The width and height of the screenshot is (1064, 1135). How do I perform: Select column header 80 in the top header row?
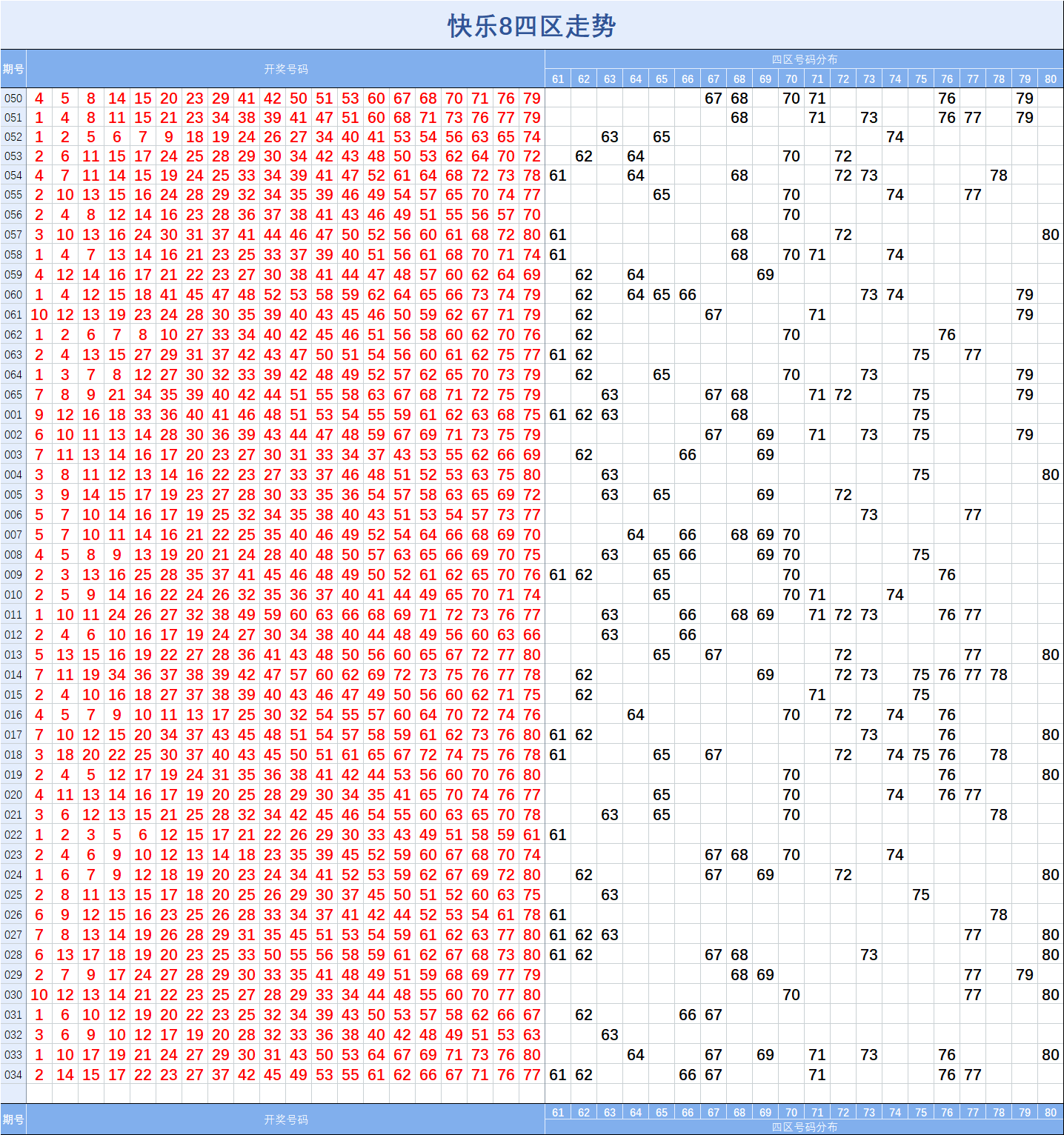point(1051,79)
